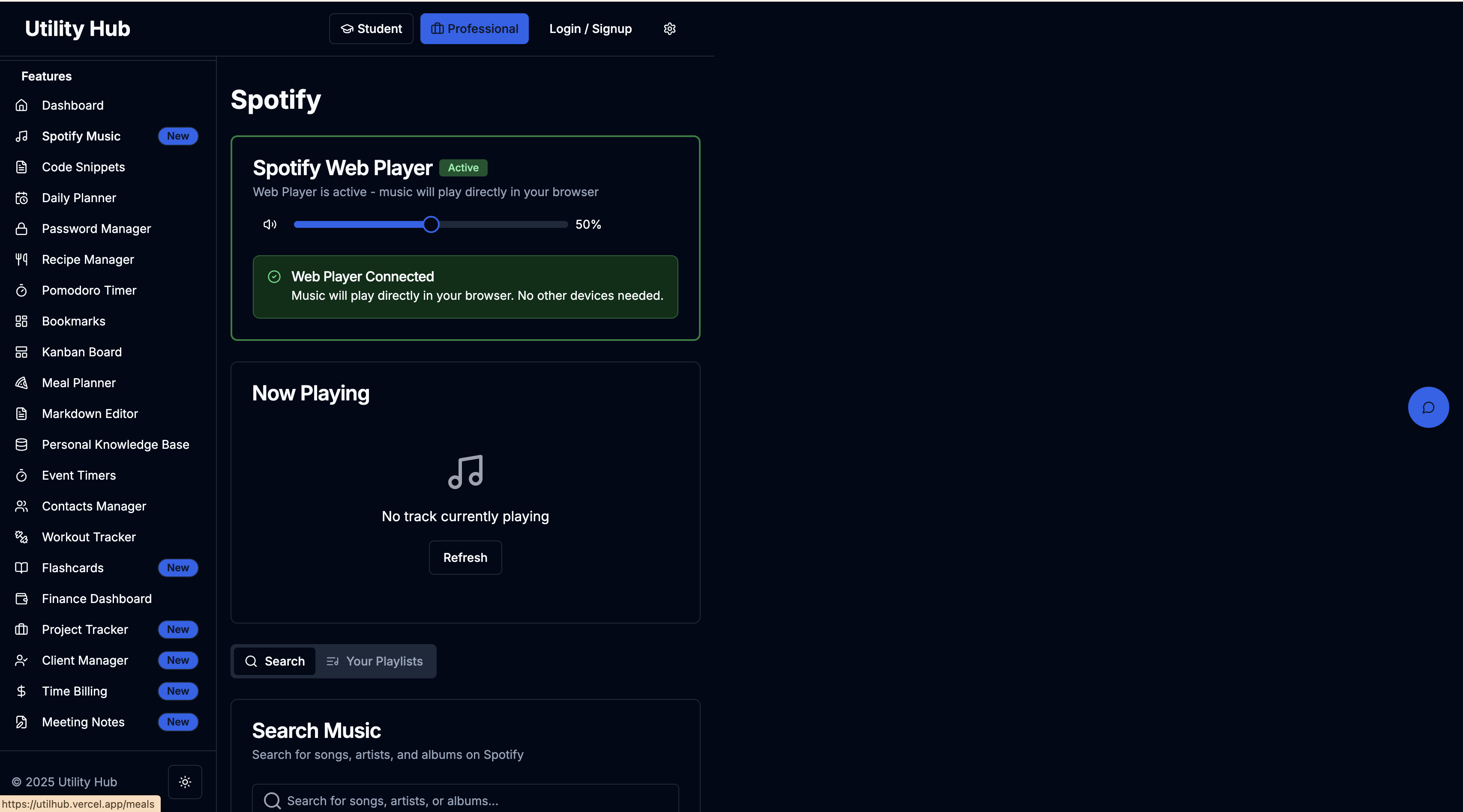1463x812 pixels.
Task: Open the chat bubble floating button
Action: (1428, 407)
